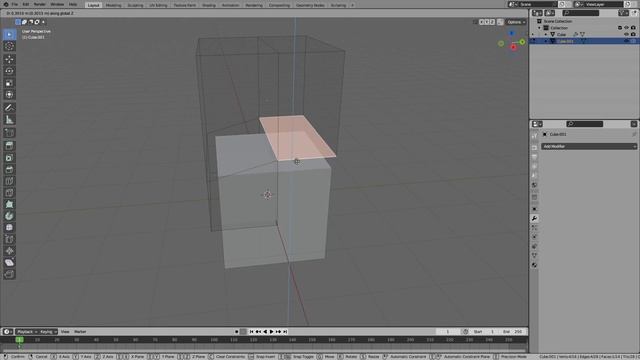The height and width of the screenshot is (360, 640).
Task: Collapse the Collection tree in outliner
Action: pos(539,28)
